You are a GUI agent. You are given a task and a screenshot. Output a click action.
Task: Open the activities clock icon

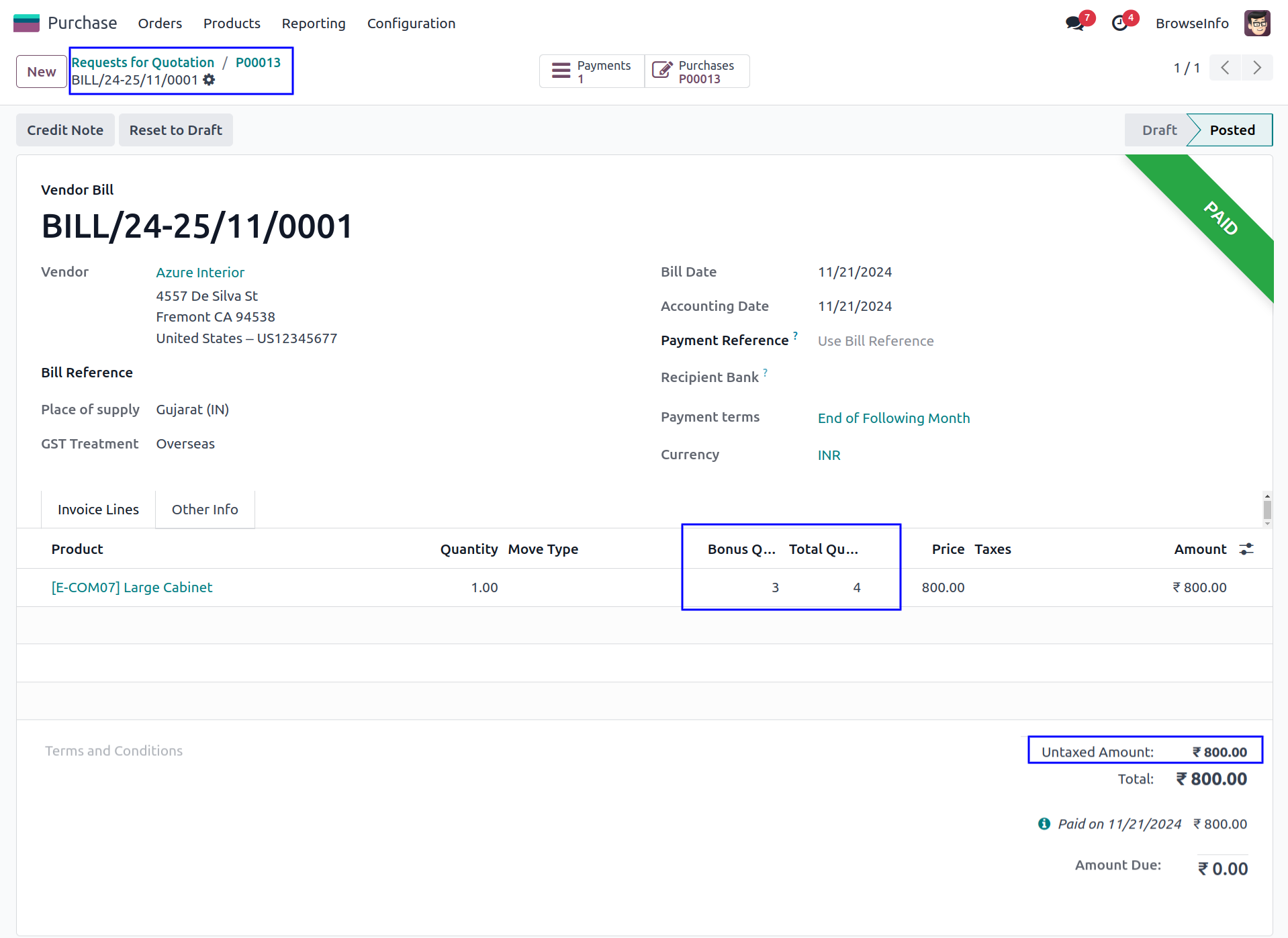coord(1119,24)
